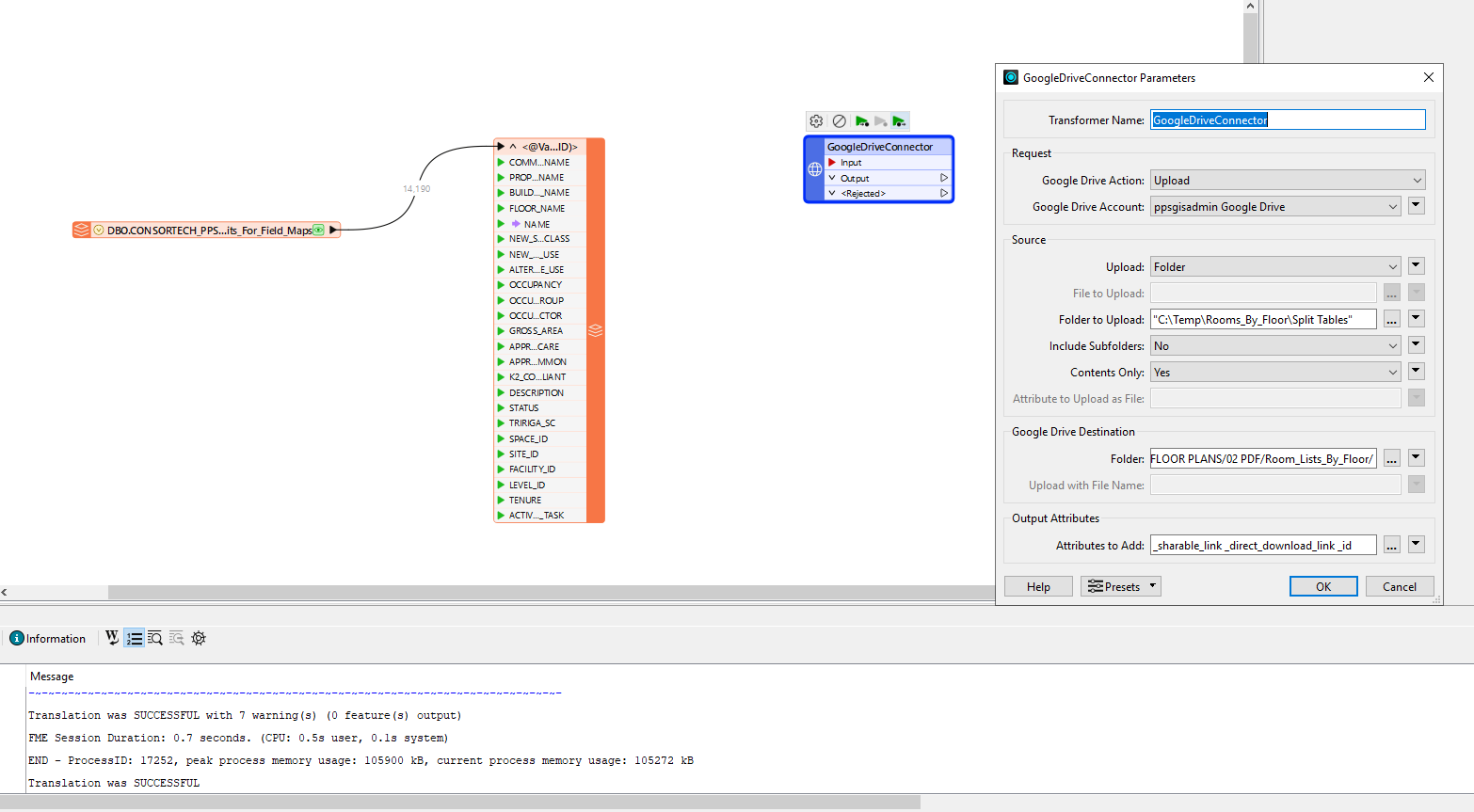This screenshot has height=812, width=1474.
Task: Click green inspect icon on DBO.CONSORTECH reader
Action: [318, 230]
